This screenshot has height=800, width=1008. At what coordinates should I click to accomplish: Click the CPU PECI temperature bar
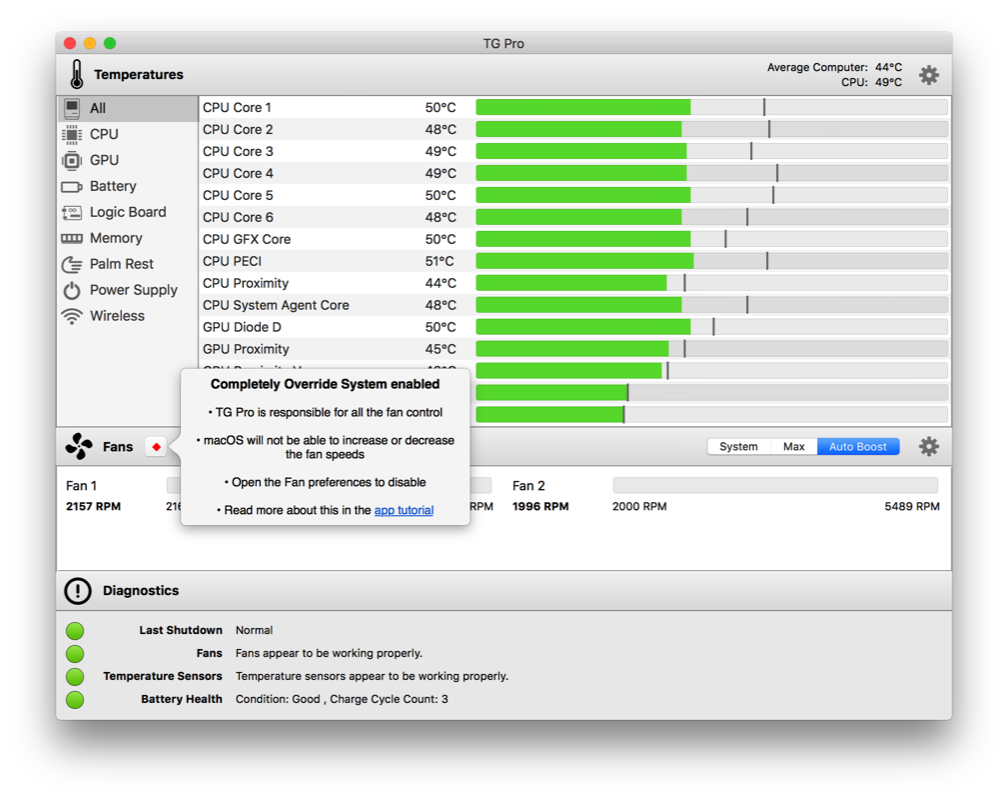pyautogui.click(x=712, y=261)
